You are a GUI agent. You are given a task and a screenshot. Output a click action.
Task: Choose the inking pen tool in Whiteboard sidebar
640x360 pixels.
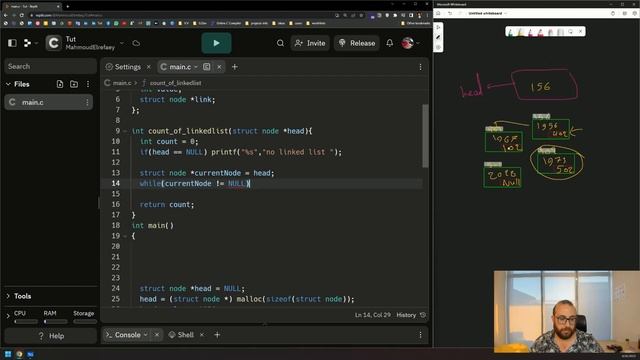438,37
